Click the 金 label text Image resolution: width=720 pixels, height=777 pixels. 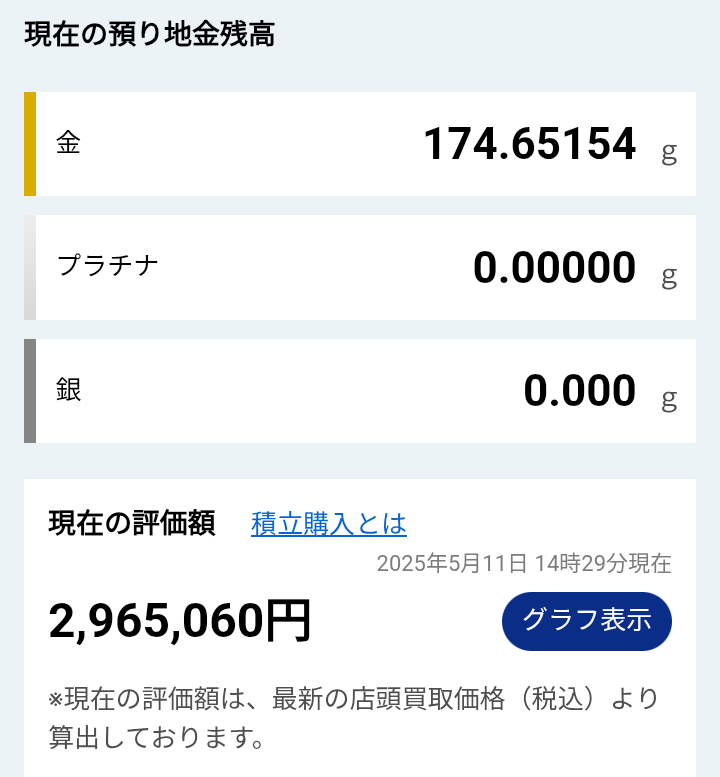[x=68, y=143]
